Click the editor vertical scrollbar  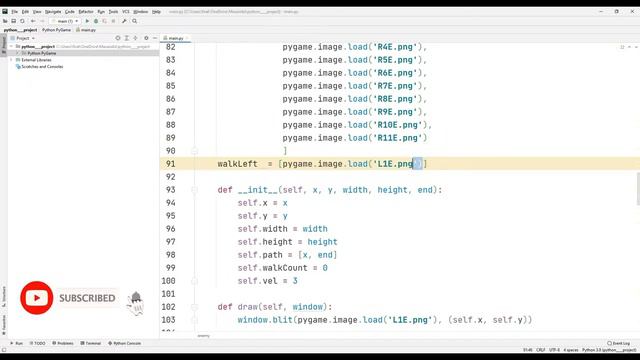[x=638, y=189]
